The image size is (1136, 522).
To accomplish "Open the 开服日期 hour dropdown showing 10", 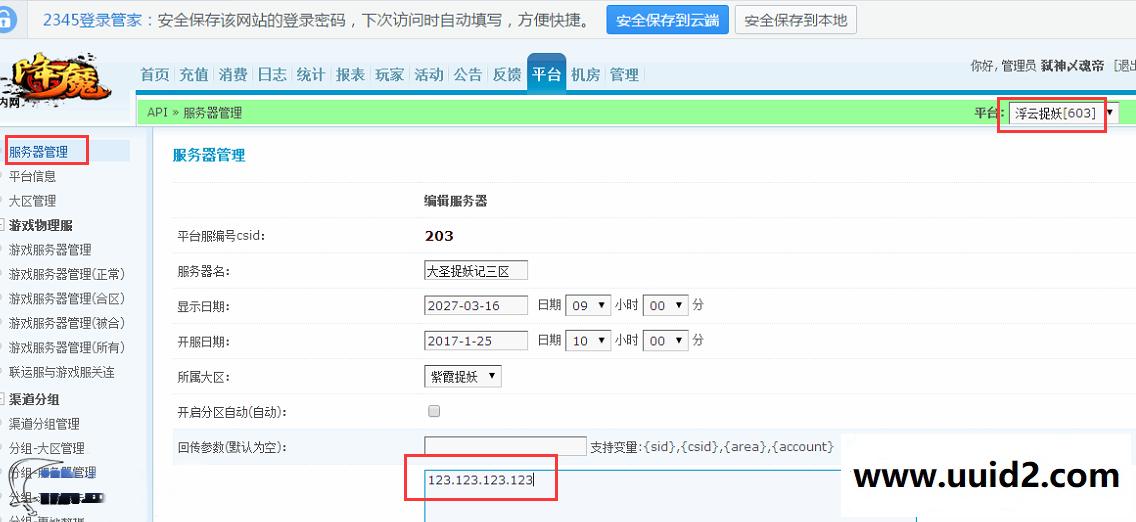I will point(588,340).
